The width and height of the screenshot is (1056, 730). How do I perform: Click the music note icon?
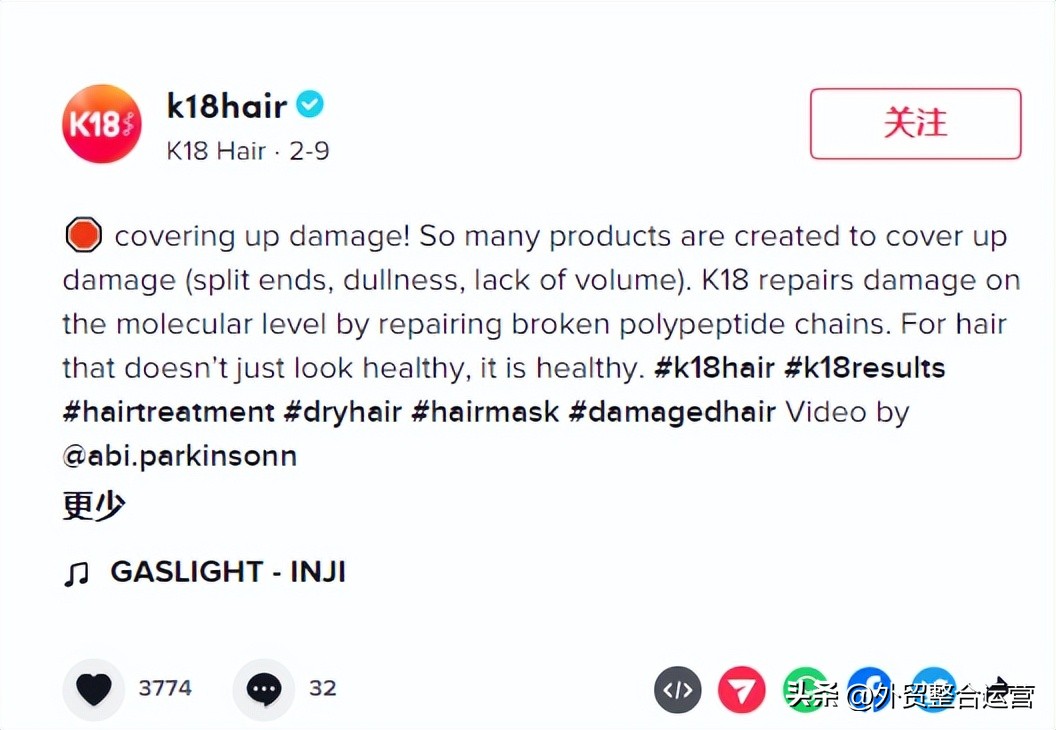point(78,571)
